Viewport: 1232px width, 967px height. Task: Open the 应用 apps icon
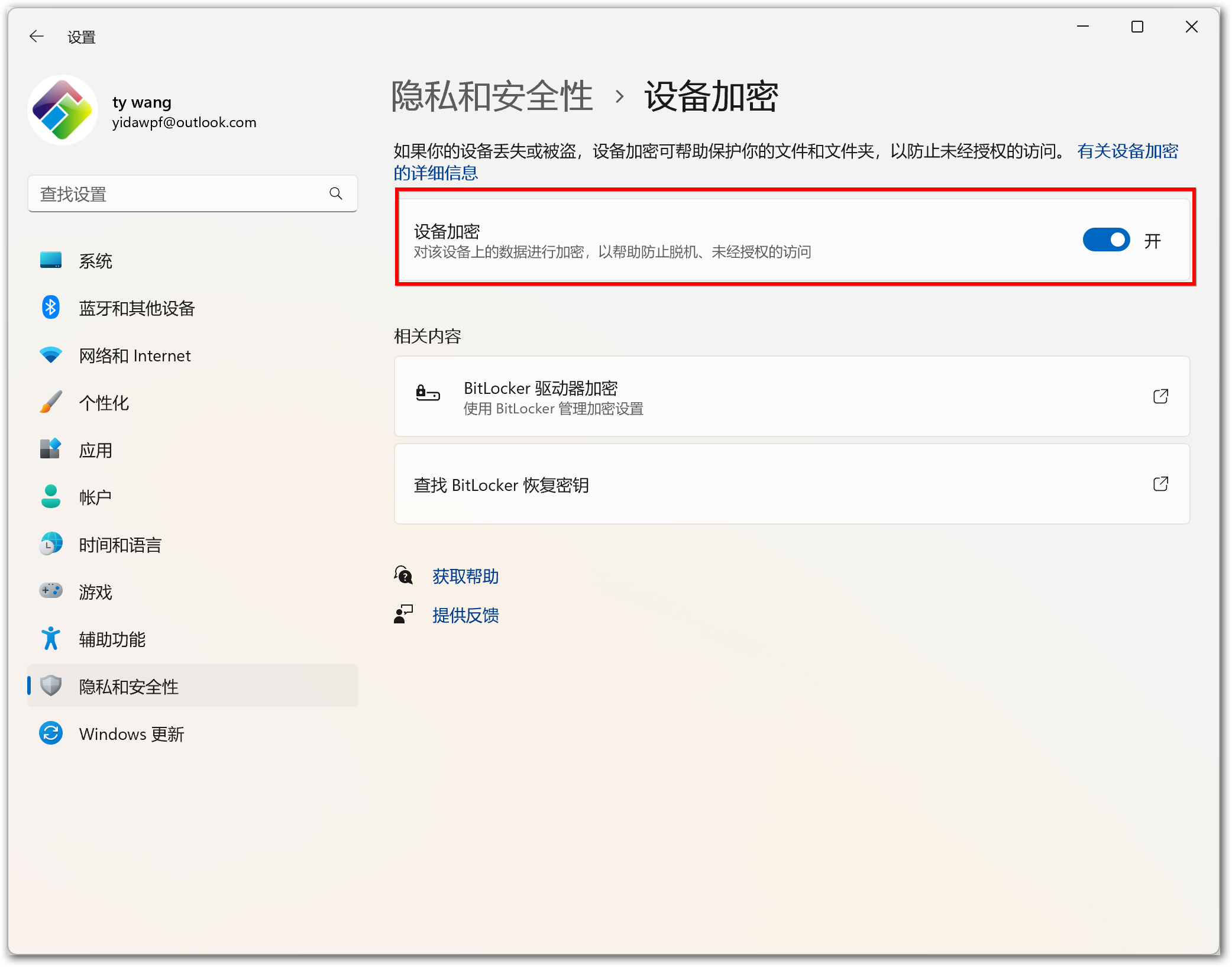tap(51, 449)
